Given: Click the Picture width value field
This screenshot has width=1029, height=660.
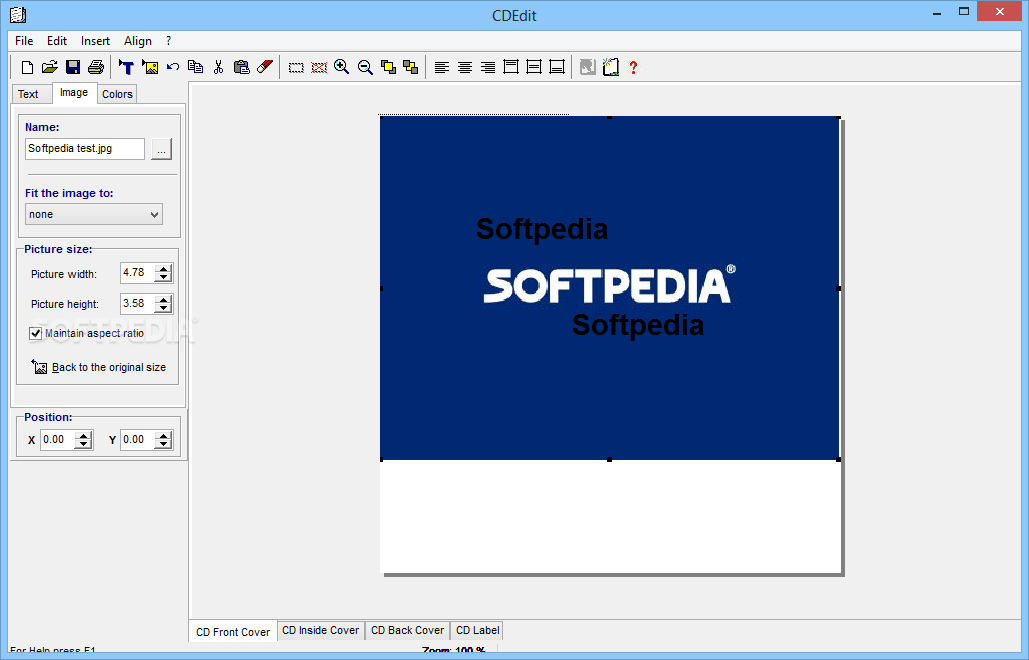Looking at the screenshot, I should (138, 272).
